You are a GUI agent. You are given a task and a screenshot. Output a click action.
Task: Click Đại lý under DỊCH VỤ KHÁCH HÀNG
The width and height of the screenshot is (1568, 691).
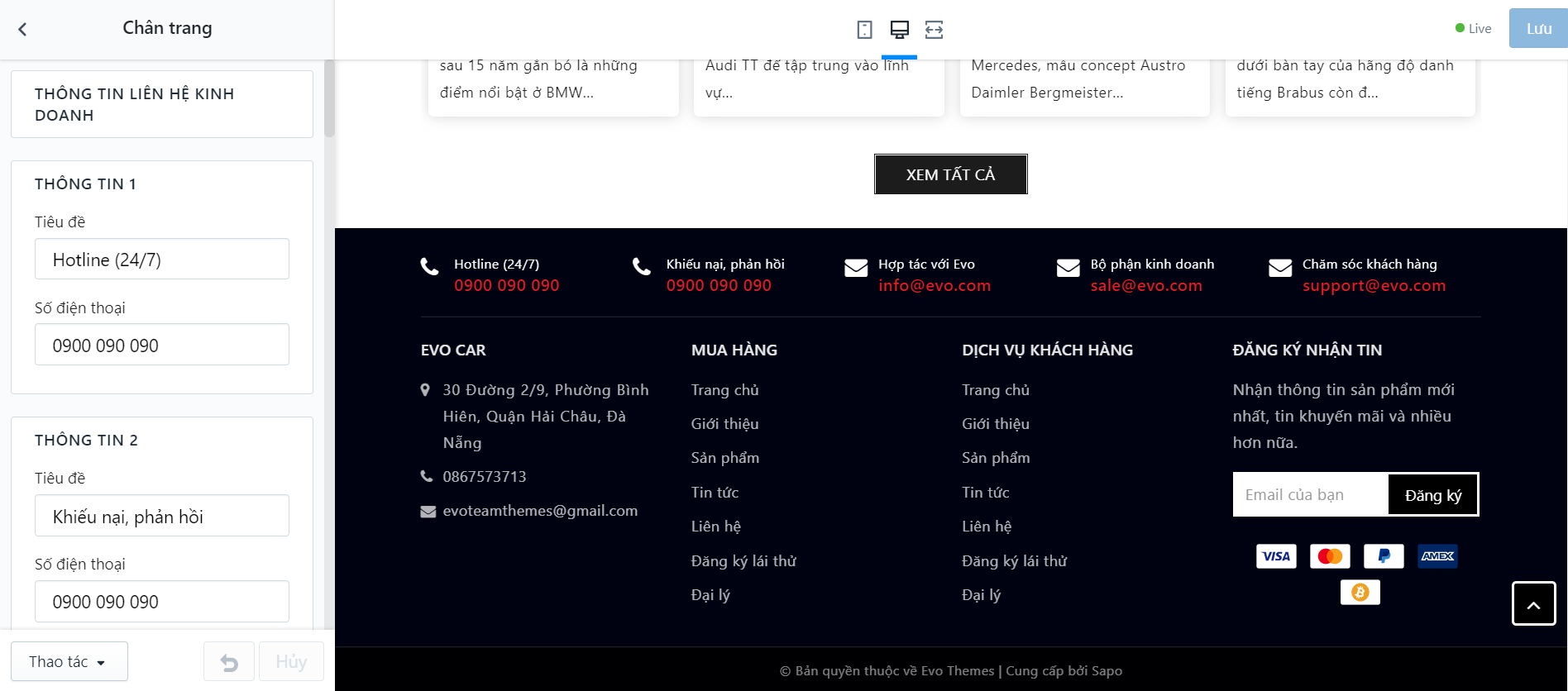tap(982, 594)
